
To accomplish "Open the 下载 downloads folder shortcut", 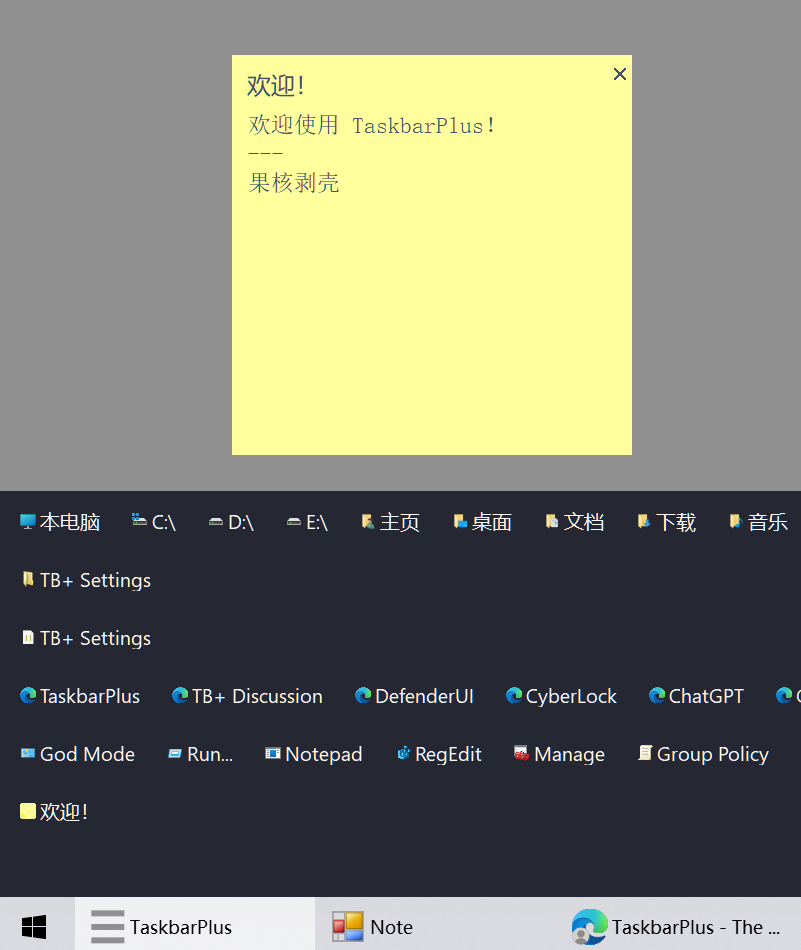I will tap(666, 522).
